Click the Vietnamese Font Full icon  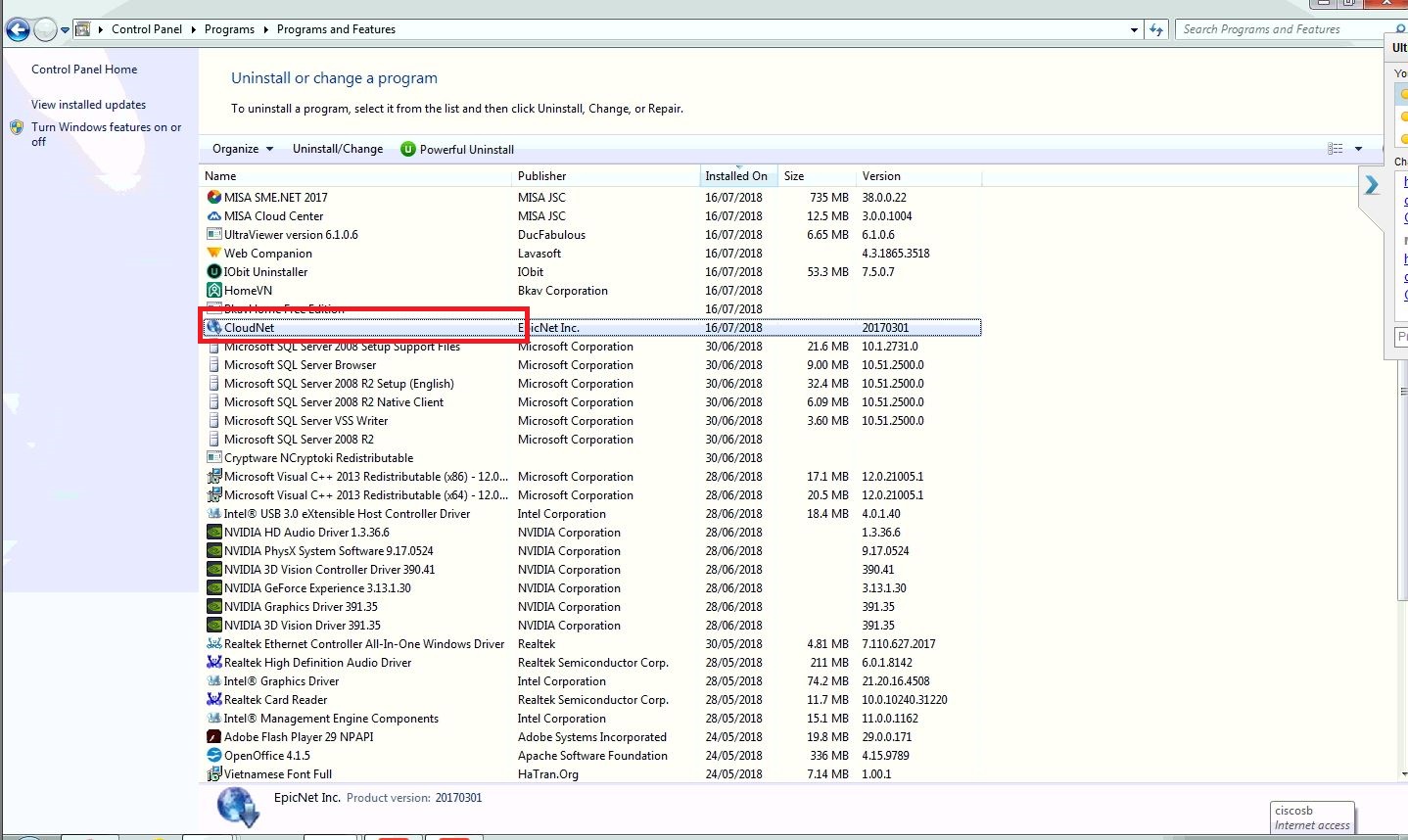(214, 773)
